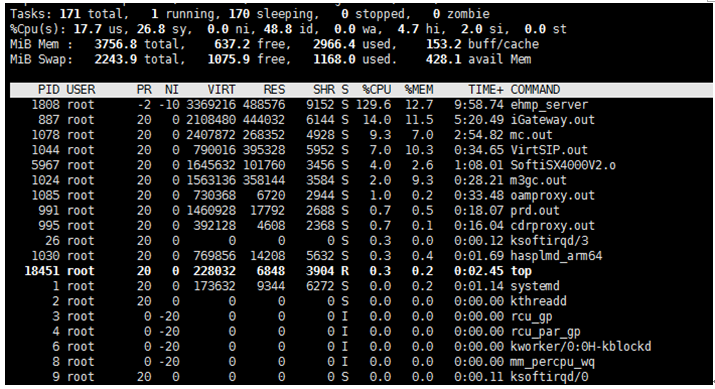
Task: Click the %MEM column header
Action: (x=419, y=89)
